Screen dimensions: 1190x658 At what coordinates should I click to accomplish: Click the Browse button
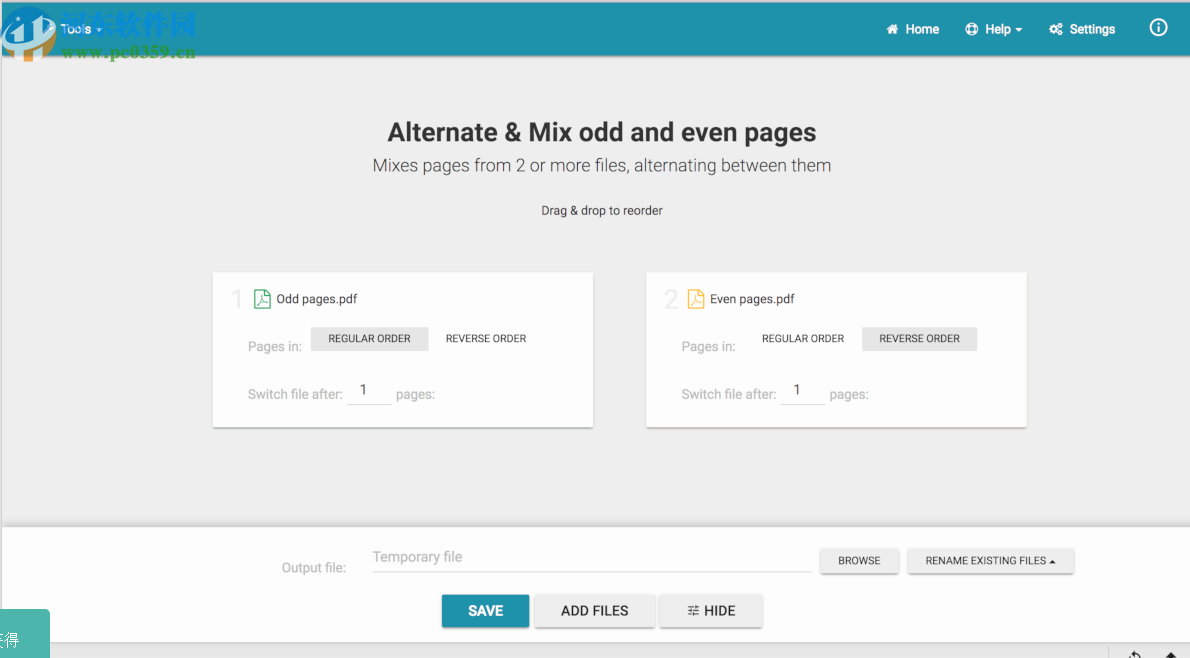point(859,561)
